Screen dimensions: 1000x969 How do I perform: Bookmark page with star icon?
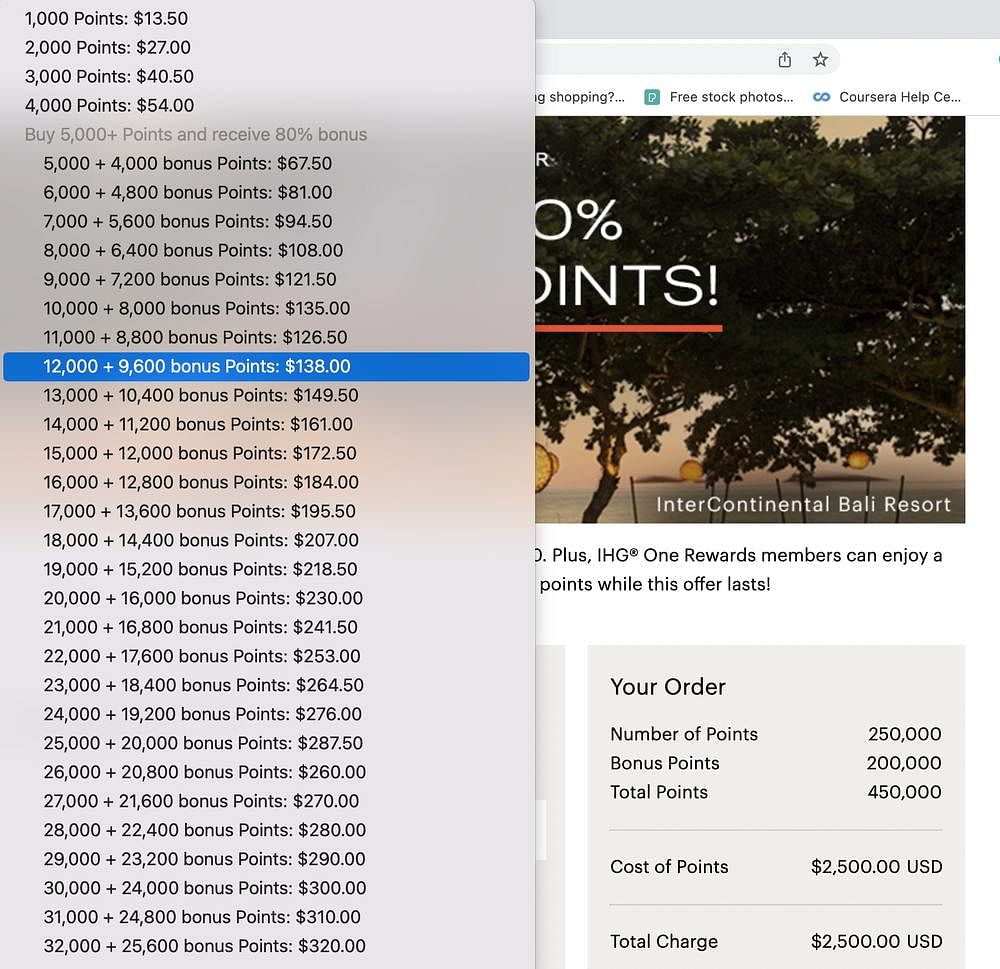tap(820, 60)
